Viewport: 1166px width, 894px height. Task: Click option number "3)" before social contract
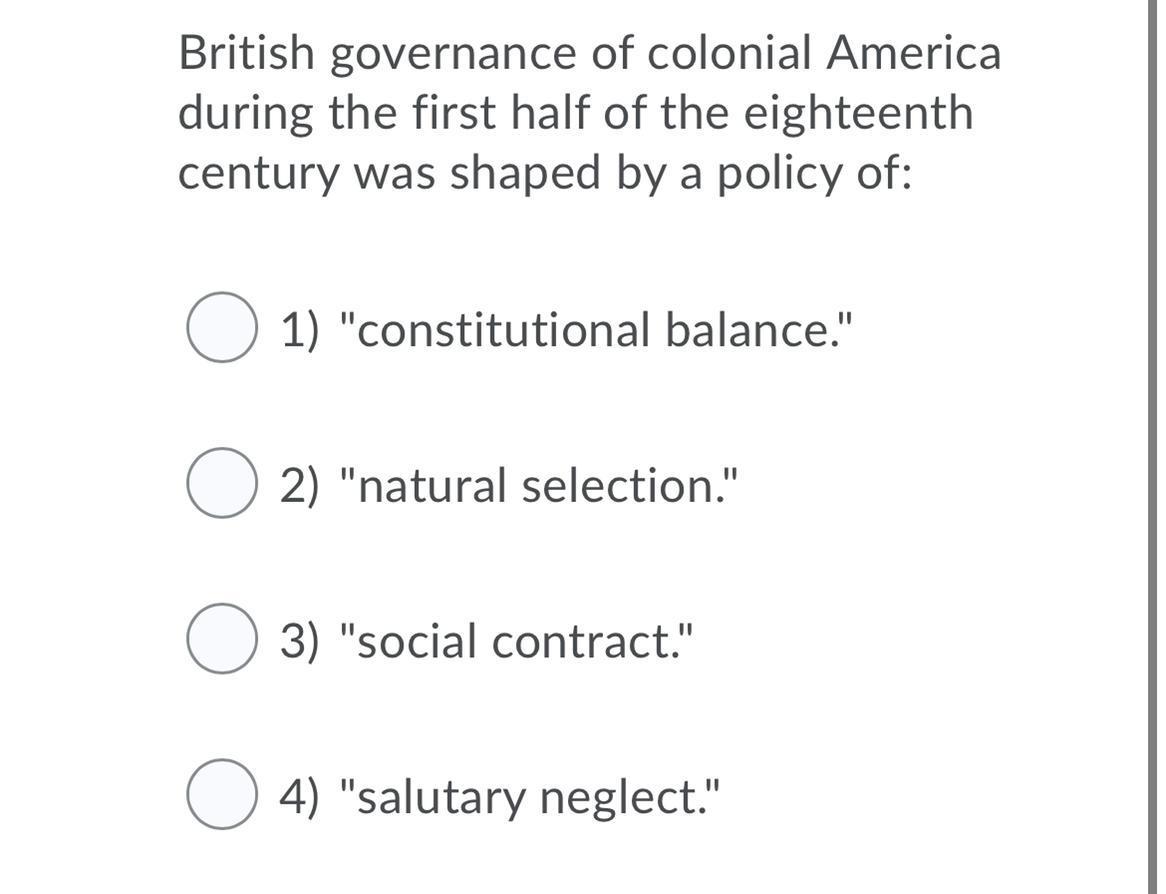(x=300, y=641)
